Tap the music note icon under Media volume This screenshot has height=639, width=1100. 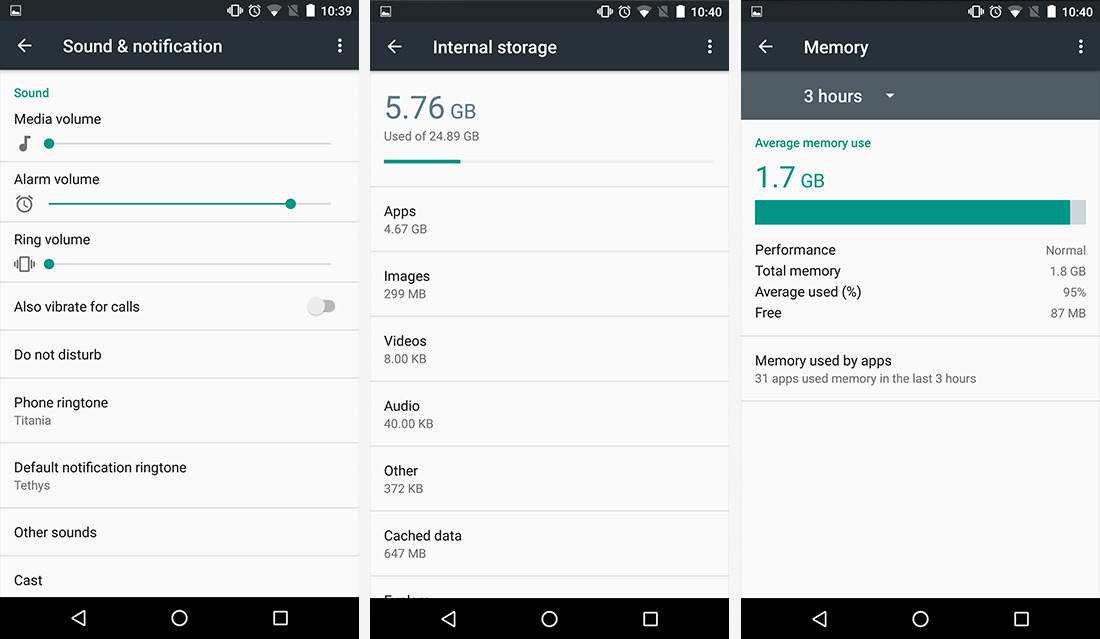25,144
